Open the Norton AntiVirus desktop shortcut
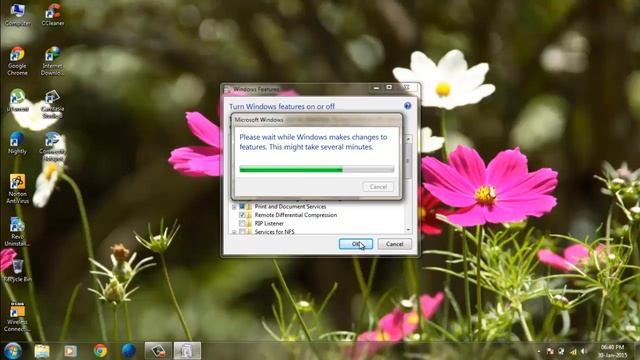Screen dimensions: 640x360 [x=18, y=189]
